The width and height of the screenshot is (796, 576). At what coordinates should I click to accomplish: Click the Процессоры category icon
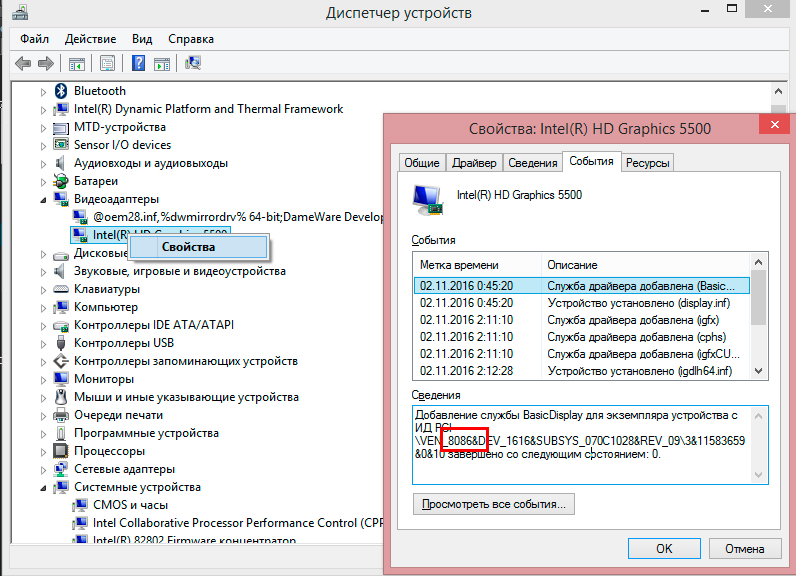[x=62, y=451]
